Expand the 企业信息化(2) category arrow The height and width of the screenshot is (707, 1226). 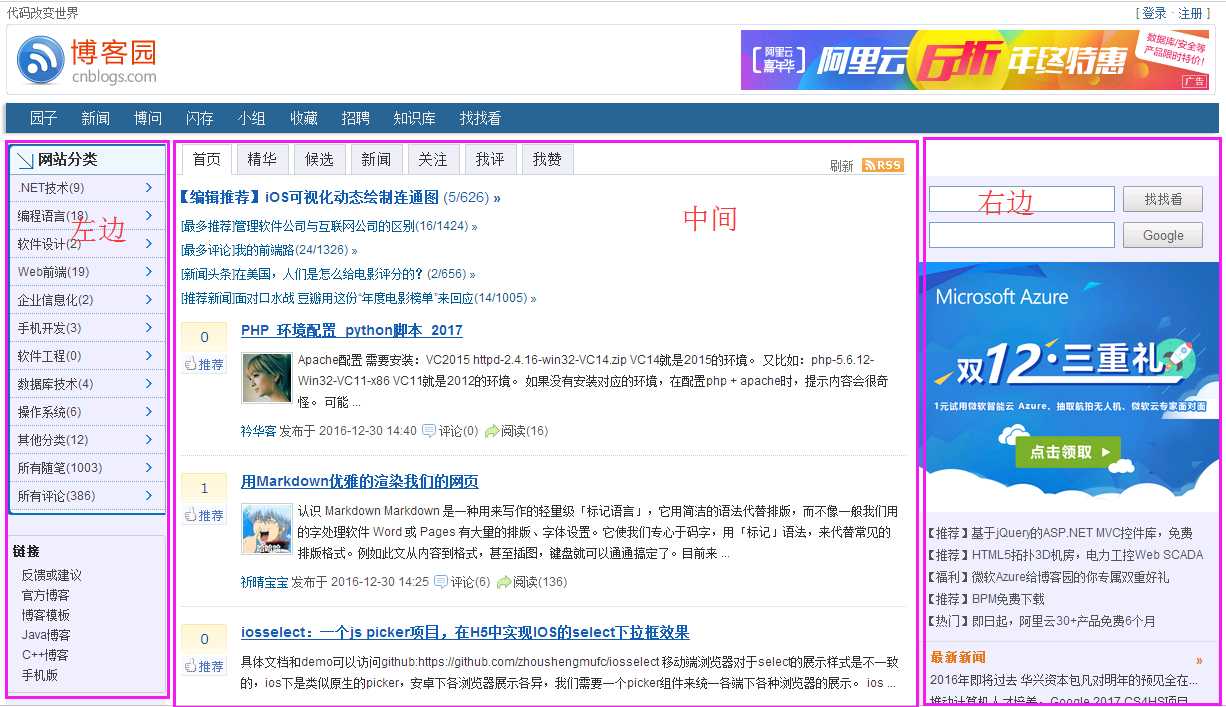148,299
